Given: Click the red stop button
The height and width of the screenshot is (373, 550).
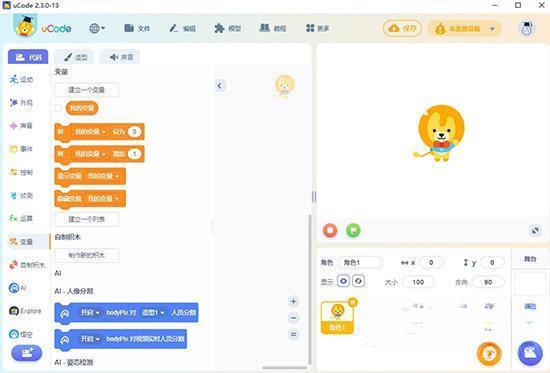Looking at the screenshot, I should 330,231.
